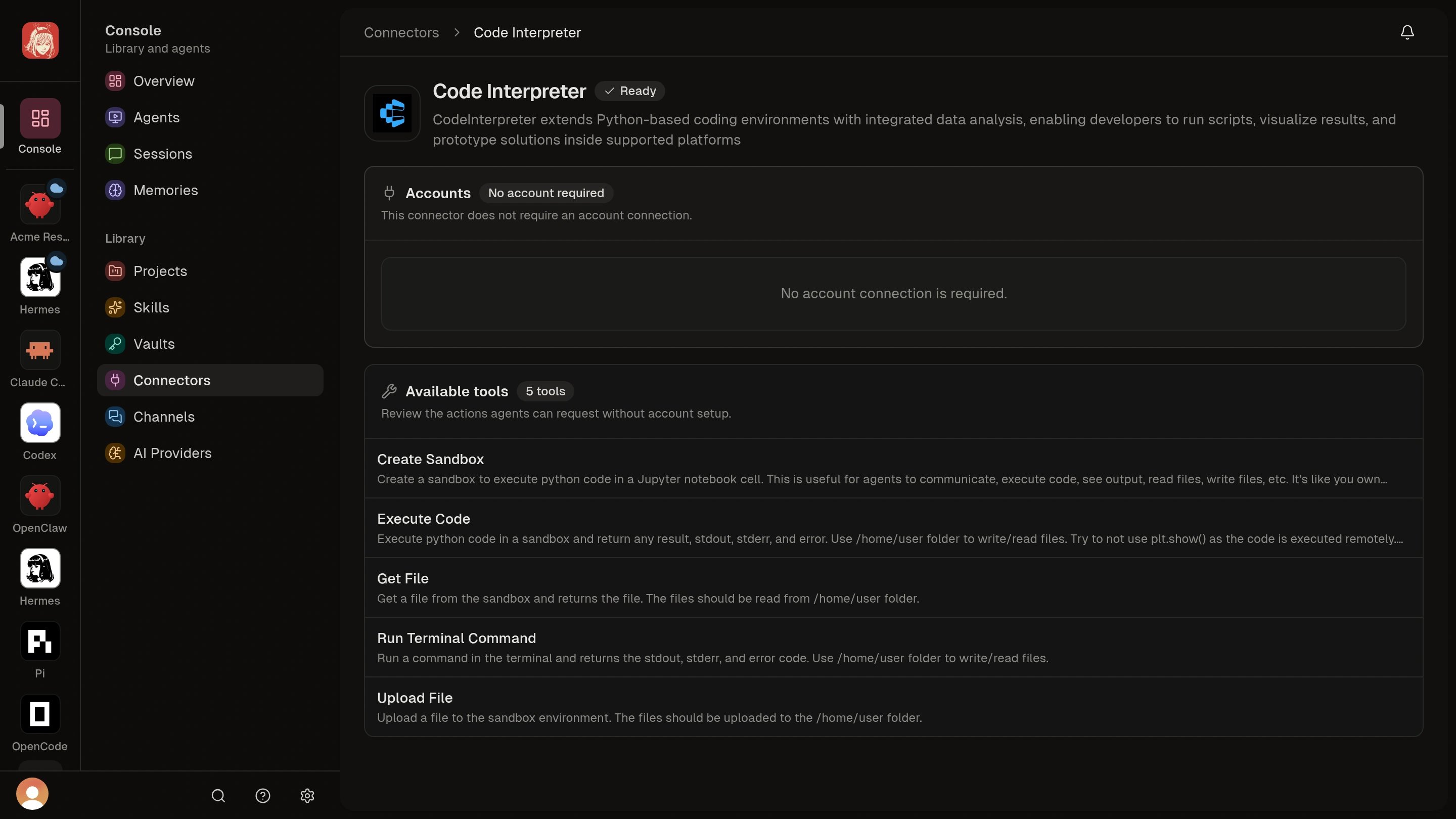The image size is (1456, 819).
Task: Click the No account required badge
Action: coord(546,193)
